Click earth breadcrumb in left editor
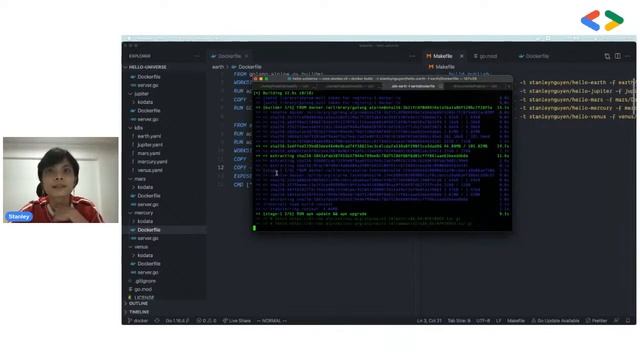The image size is (640, 360). coord(218,67)
